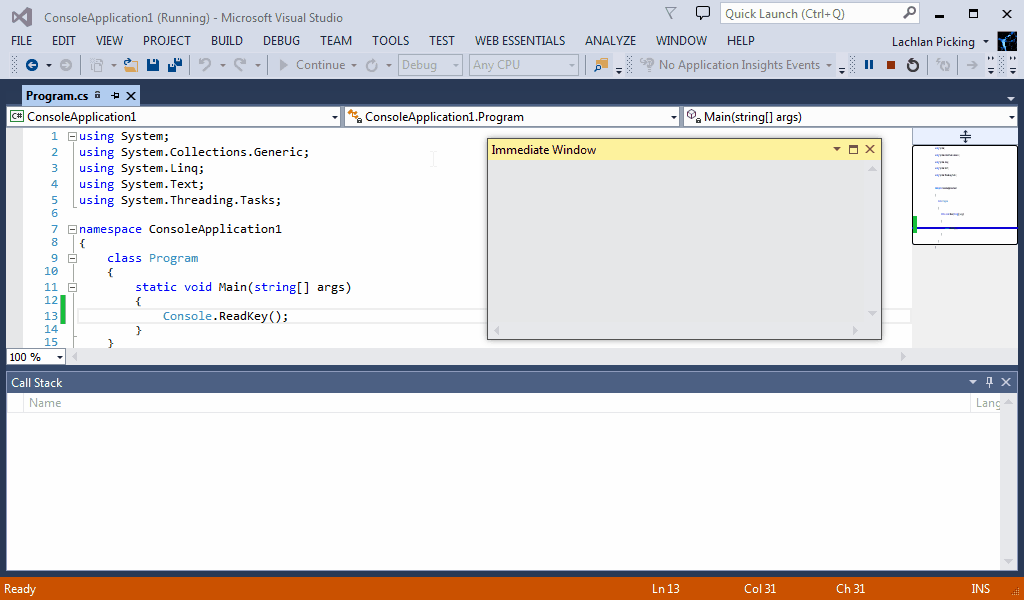The height and width of the screenshot is (600, 1024).
Task: Open Immediate Window options dropdown arrow
Action: 836,150
